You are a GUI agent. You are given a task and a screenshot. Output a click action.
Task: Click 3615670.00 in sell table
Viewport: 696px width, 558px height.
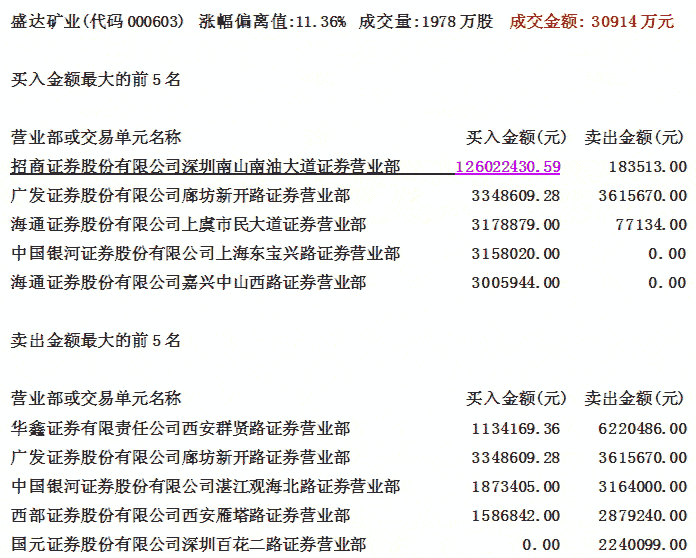click(643, 458)
